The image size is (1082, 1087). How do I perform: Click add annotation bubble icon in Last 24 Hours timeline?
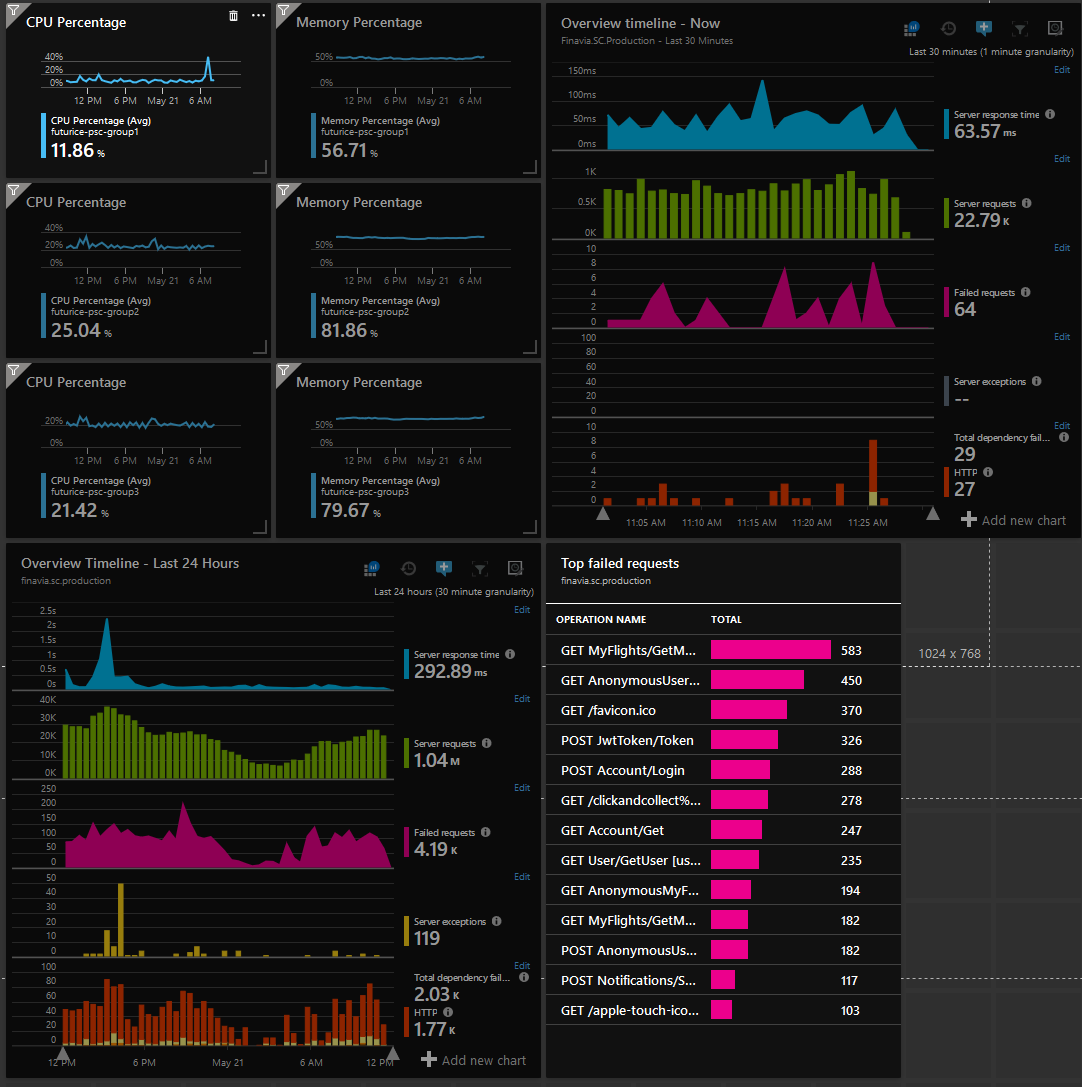point(444,568)
